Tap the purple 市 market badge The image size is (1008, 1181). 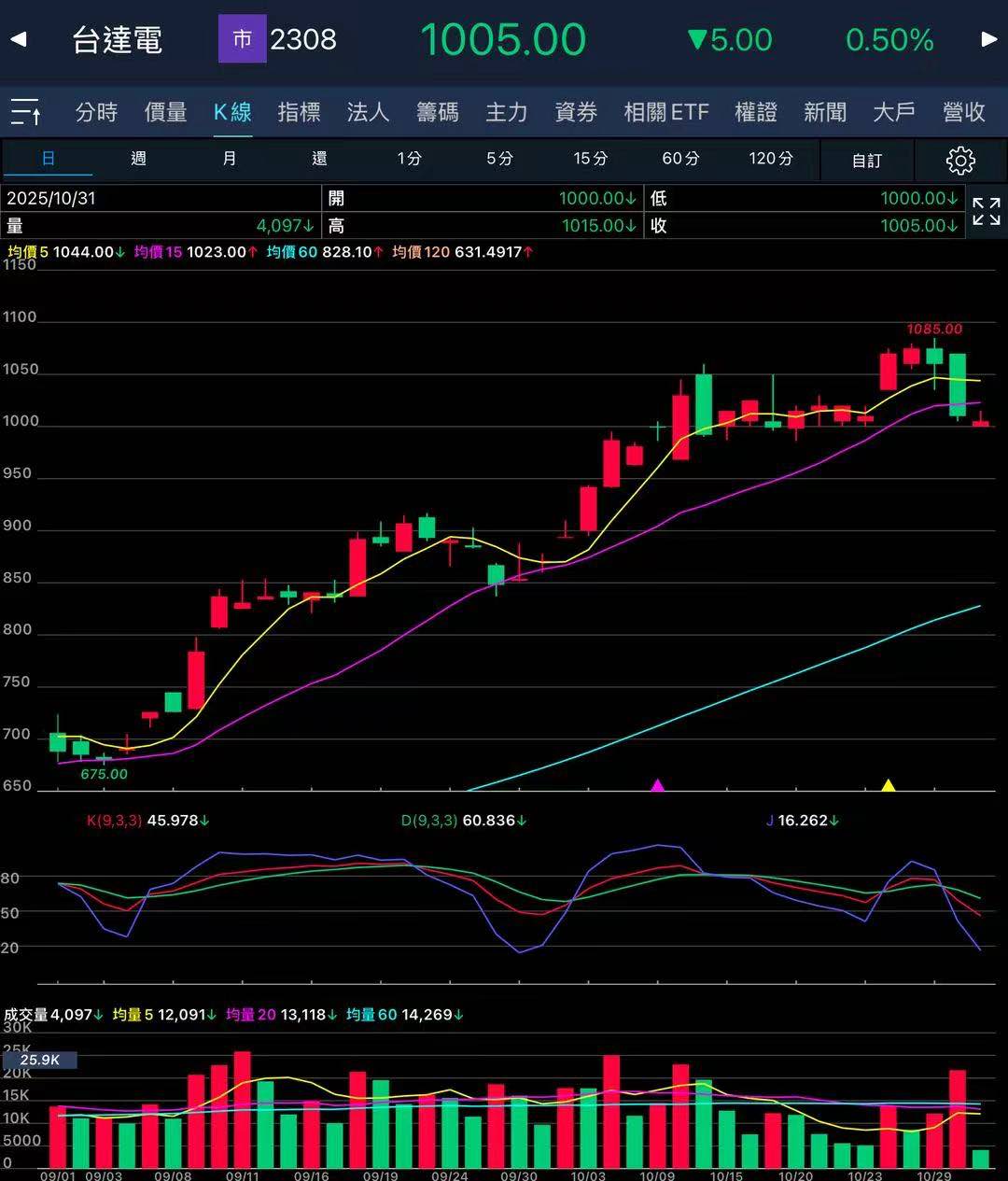[x=242, y=39]
